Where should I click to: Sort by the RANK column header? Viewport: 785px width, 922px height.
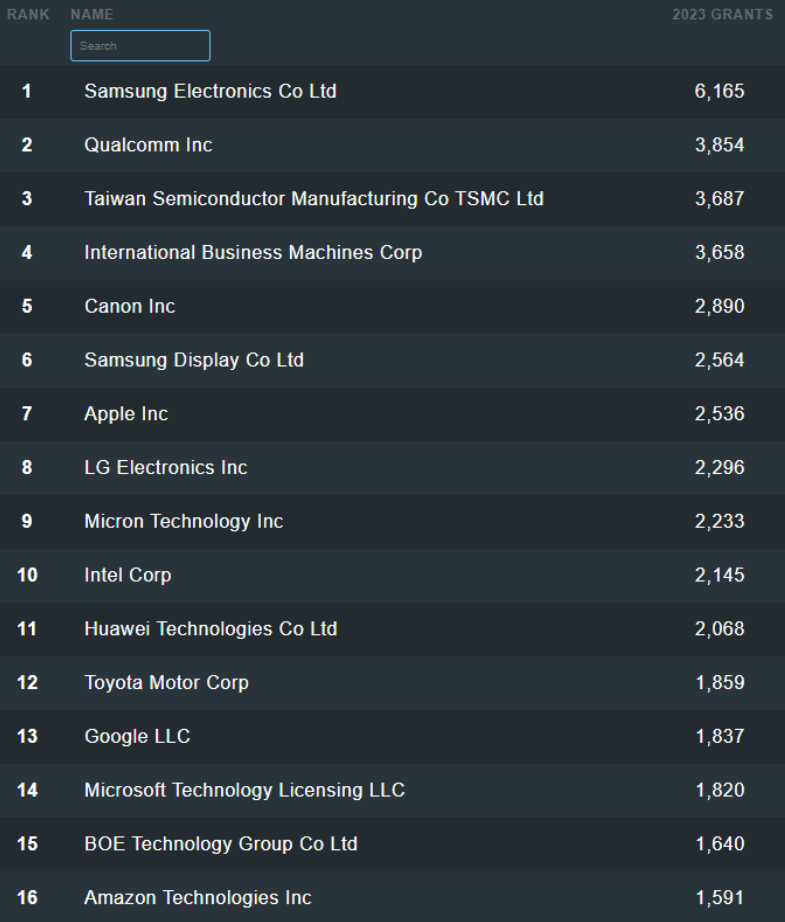click(29, 15)
